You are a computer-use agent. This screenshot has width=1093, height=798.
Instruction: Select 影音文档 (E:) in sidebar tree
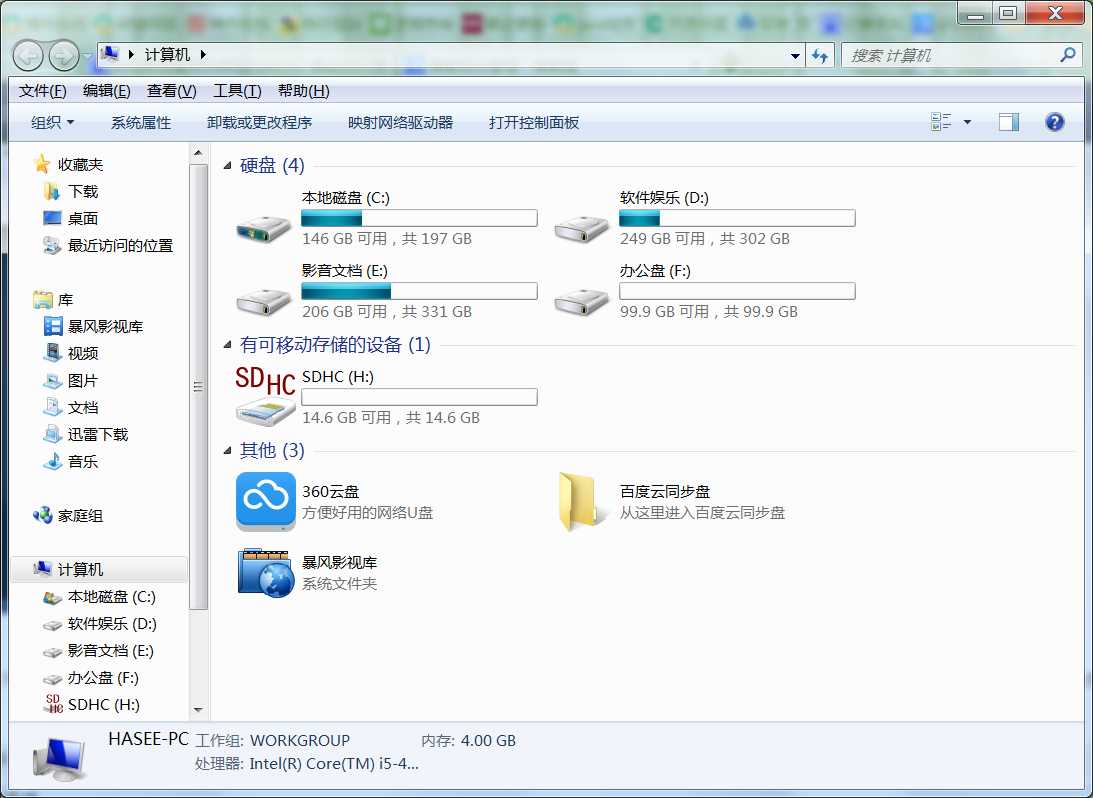[110, 651]
